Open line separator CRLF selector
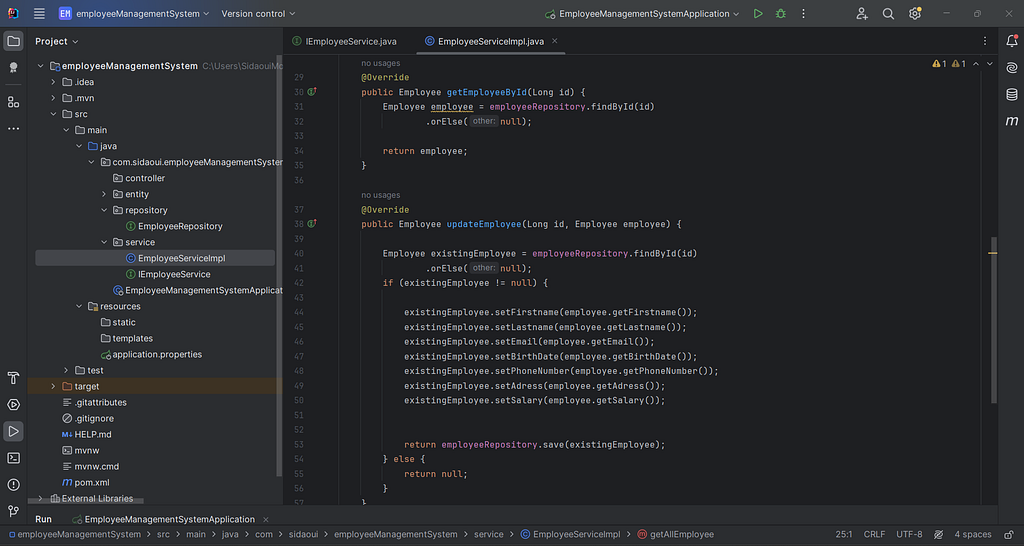The height and width of the screenshot is (546, 1024). 874,534
